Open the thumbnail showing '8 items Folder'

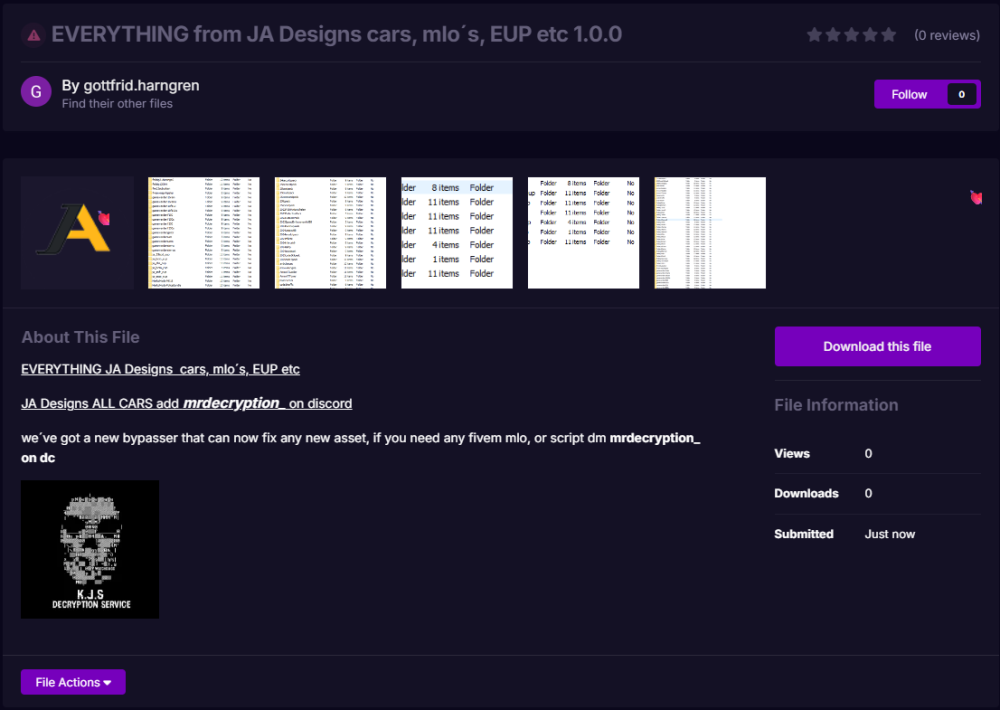click(457, 233)
